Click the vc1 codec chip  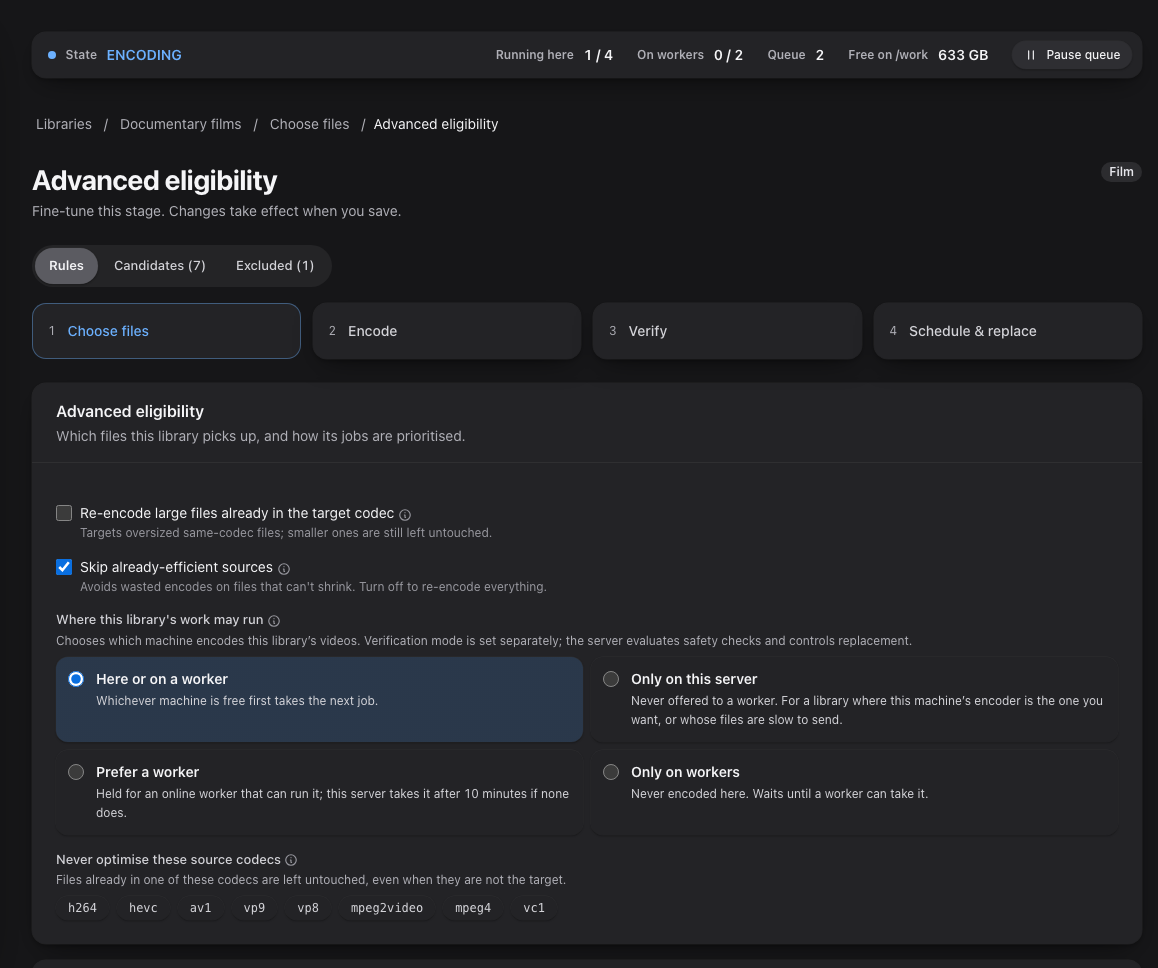tap(534, 908)
